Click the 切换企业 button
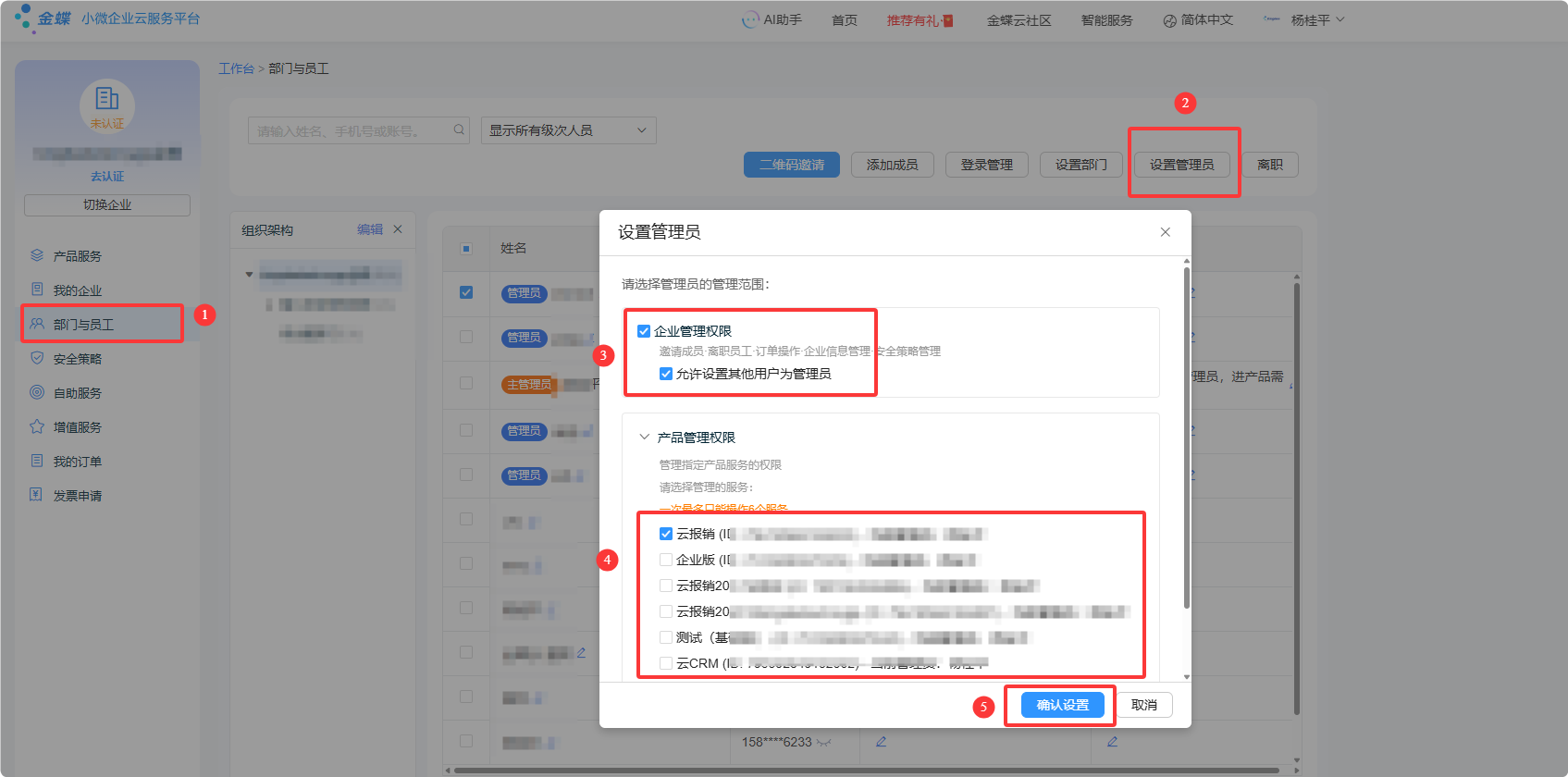Viewport: 1568px width, 777px height. click(x=107, y=204)
